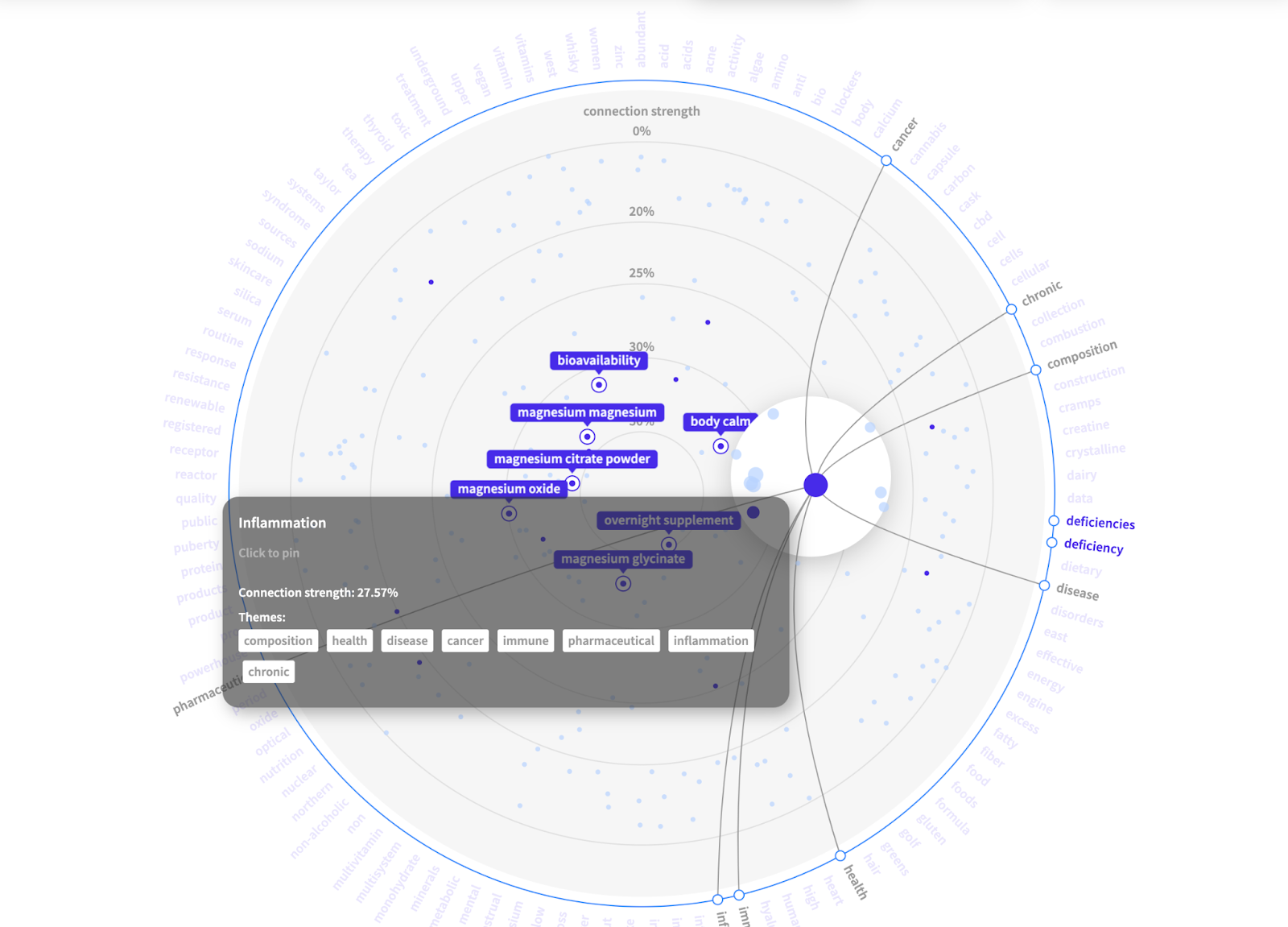Click the effective theme label
The width and height of the screenshot is (1288, 927).
pos(1059,660)
